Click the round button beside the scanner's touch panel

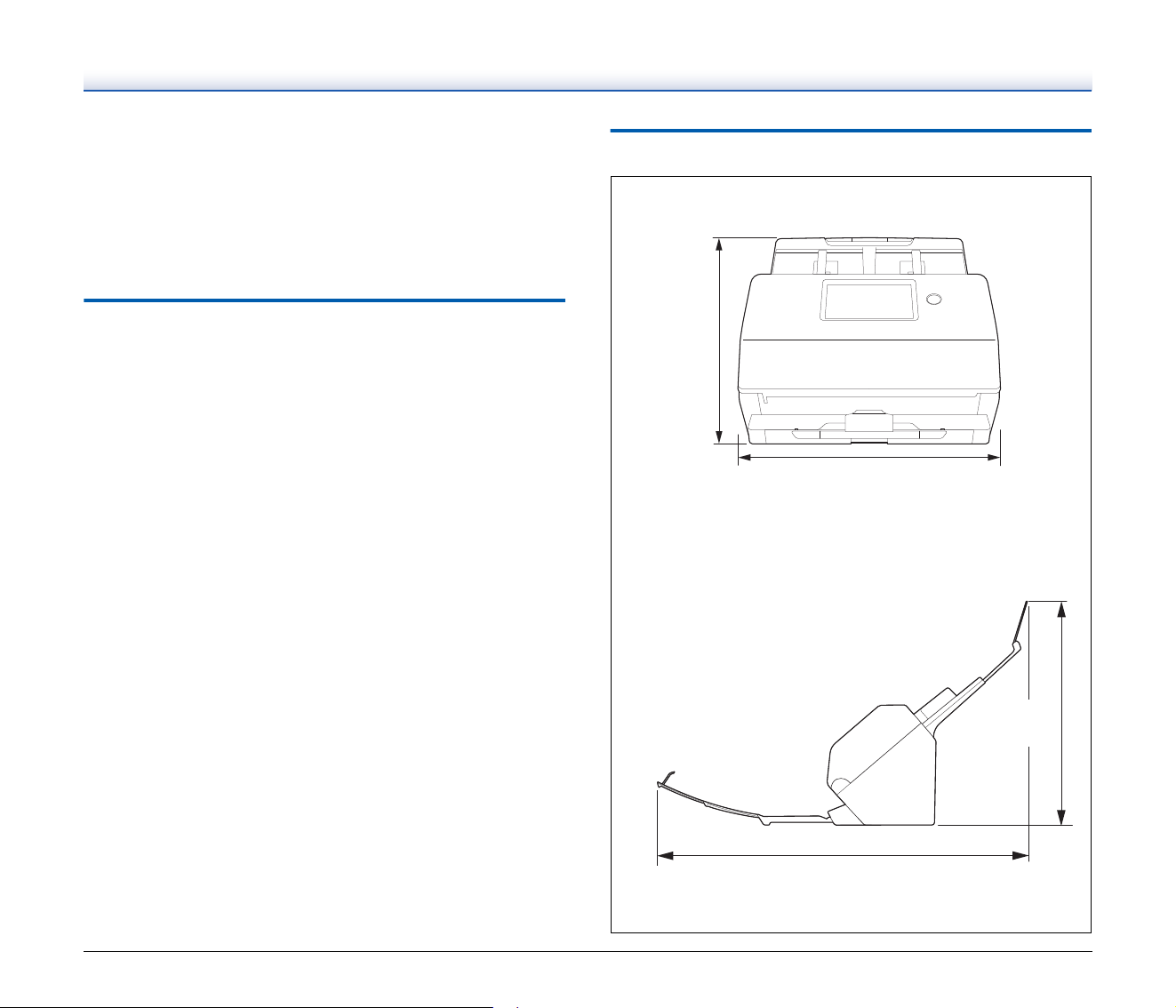[933, 299]
